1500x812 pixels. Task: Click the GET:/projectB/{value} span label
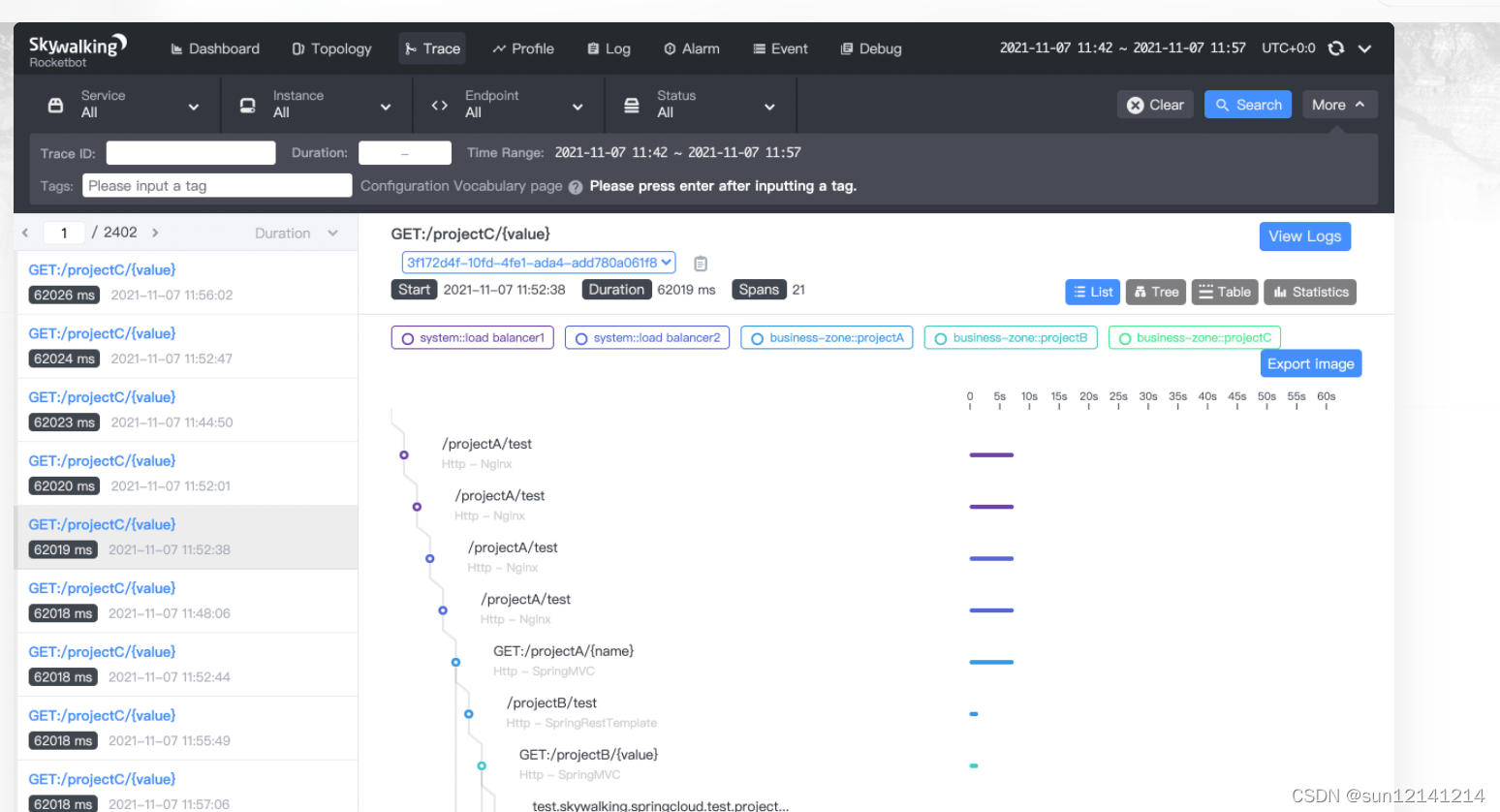pos(588,755)
